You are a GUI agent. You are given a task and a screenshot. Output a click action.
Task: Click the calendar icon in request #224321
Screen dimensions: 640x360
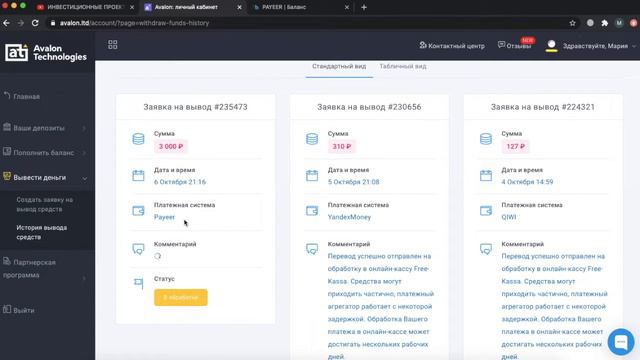coord(486,176)
